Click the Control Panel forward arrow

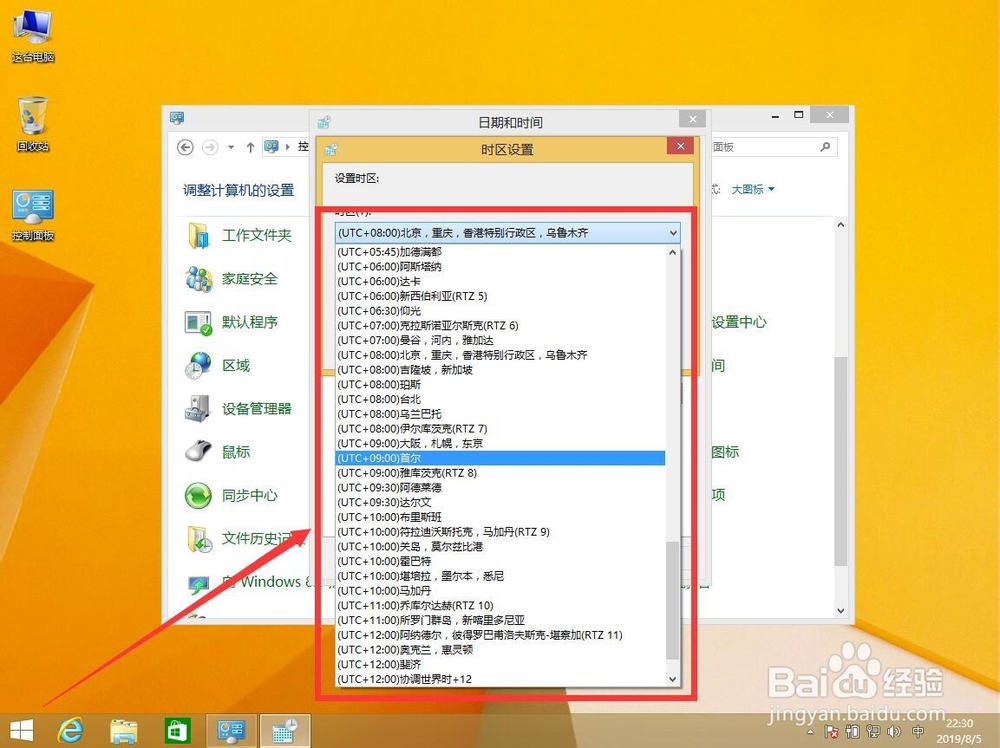(x=209, y=147)
